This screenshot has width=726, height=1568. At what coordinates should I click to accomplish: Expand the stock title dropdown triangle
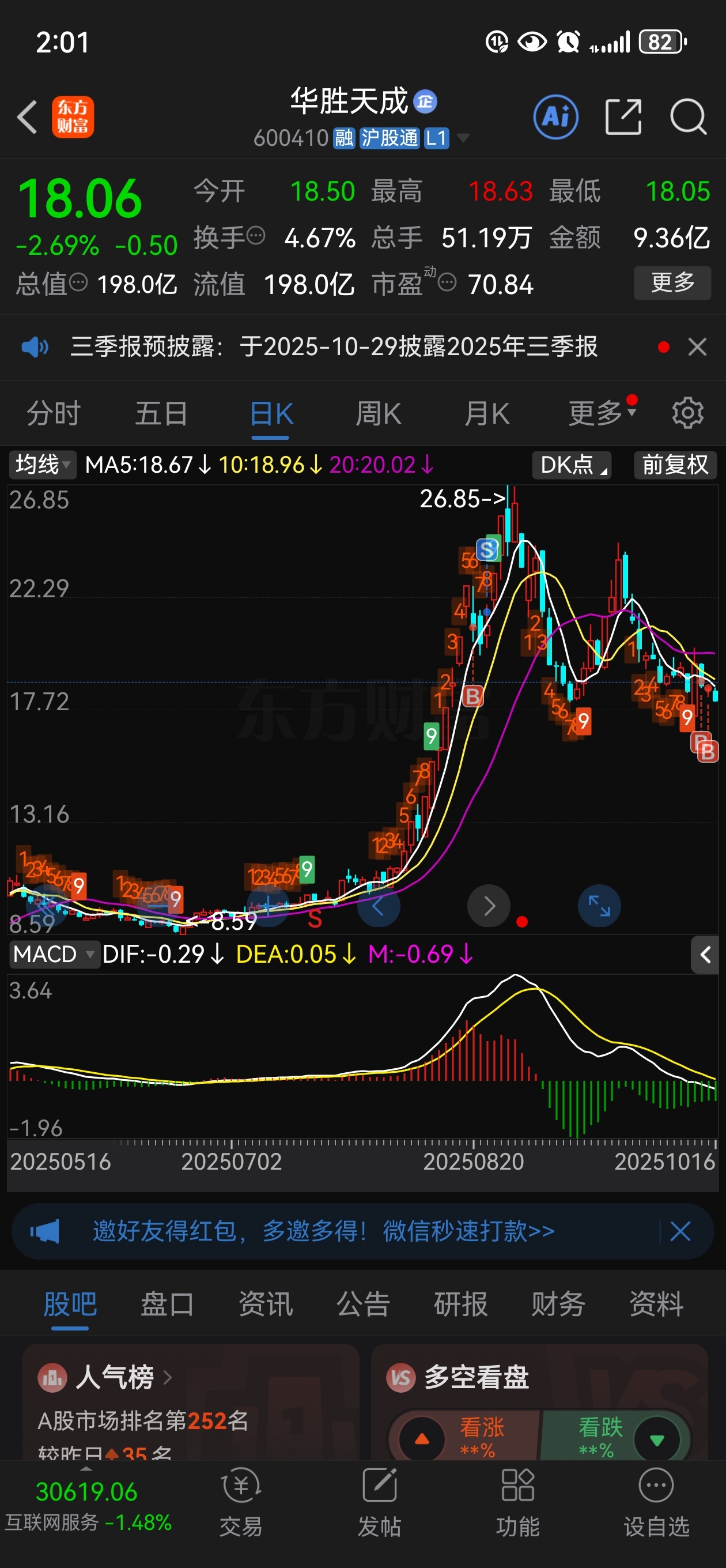pos(463,138)
